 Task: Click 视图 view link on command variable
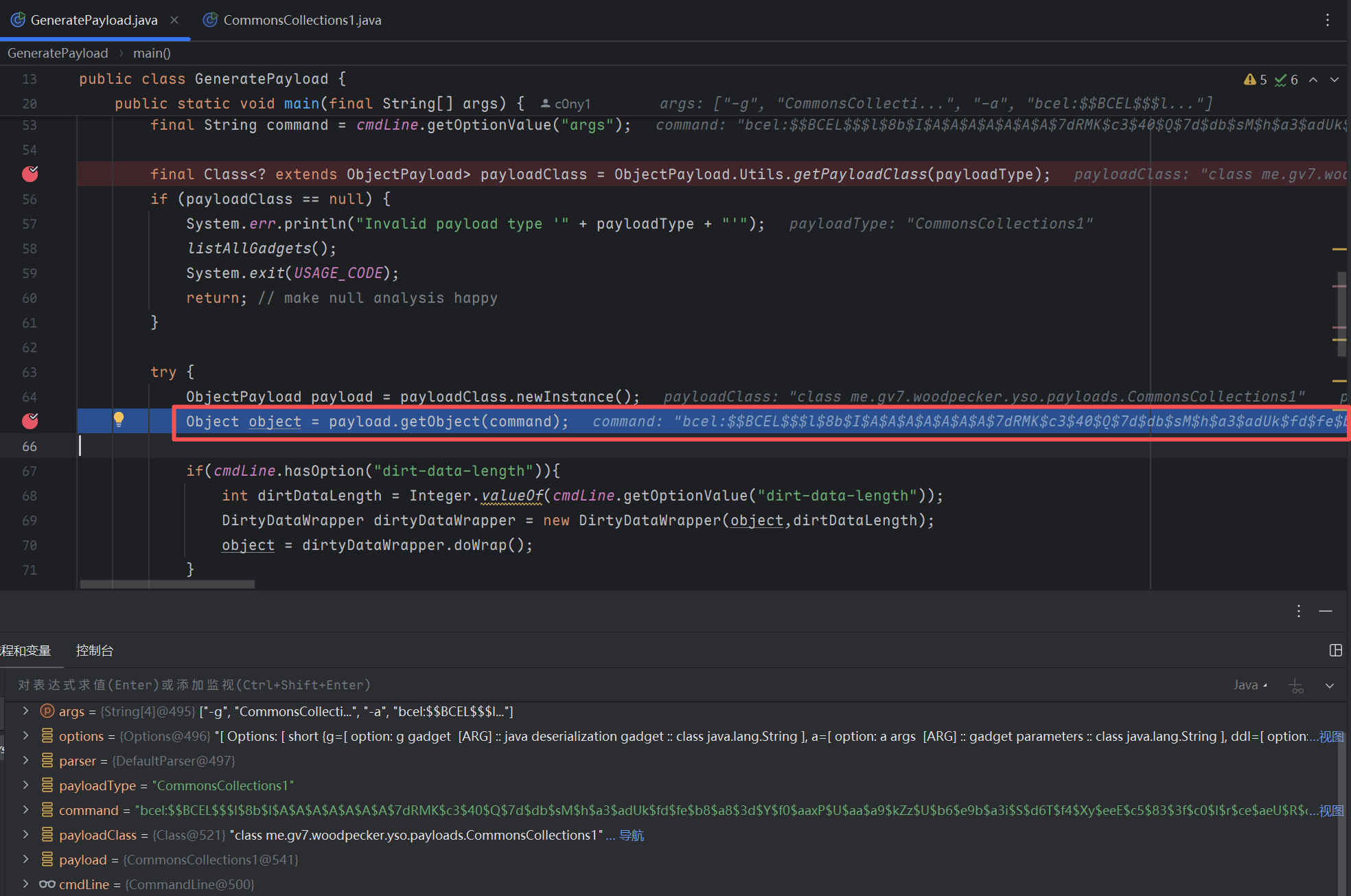coord(1331,810)
